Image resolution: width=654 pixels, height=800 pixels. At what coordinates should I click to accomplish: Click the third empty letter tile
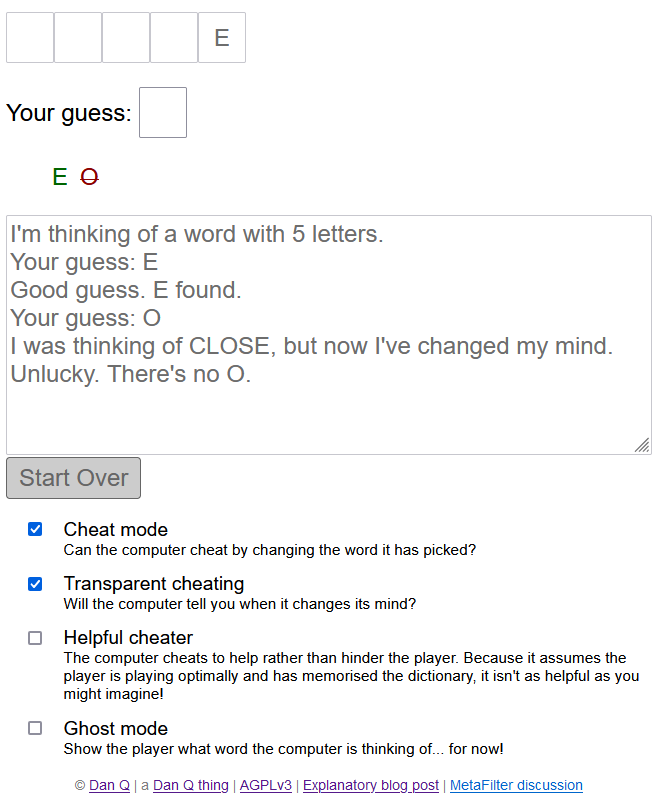pyautogui.click(x=126, y=38)
